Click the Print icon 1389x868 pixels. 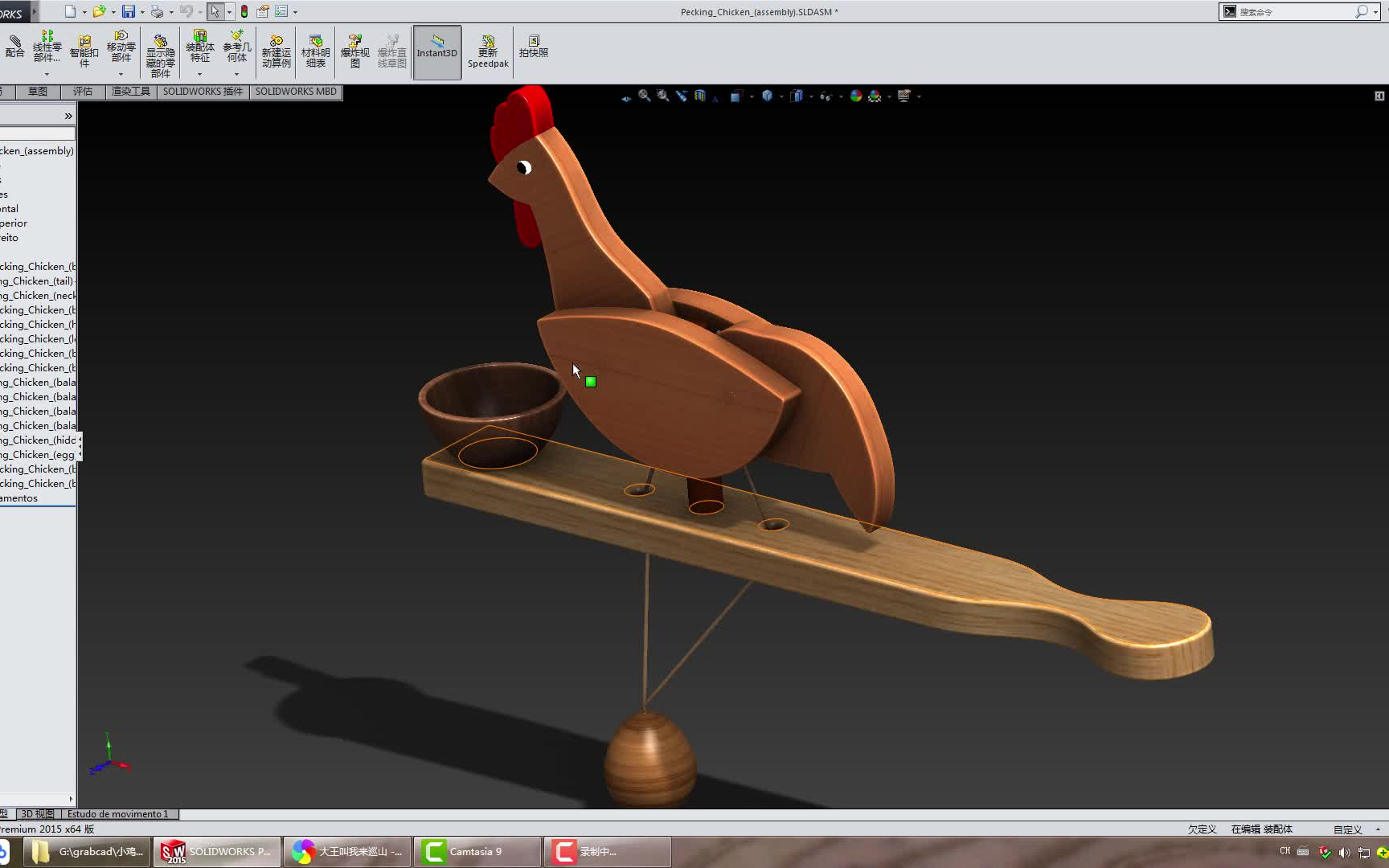[x=158, y=11]
